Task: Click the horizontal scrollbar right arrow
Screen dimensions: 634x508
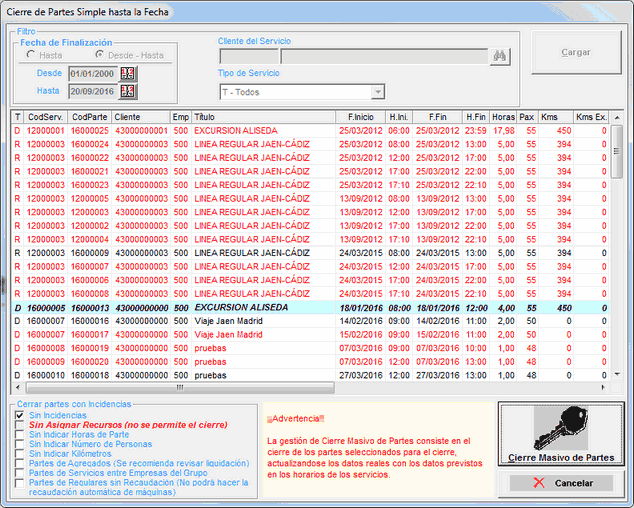Action: [x=603, y=387]
